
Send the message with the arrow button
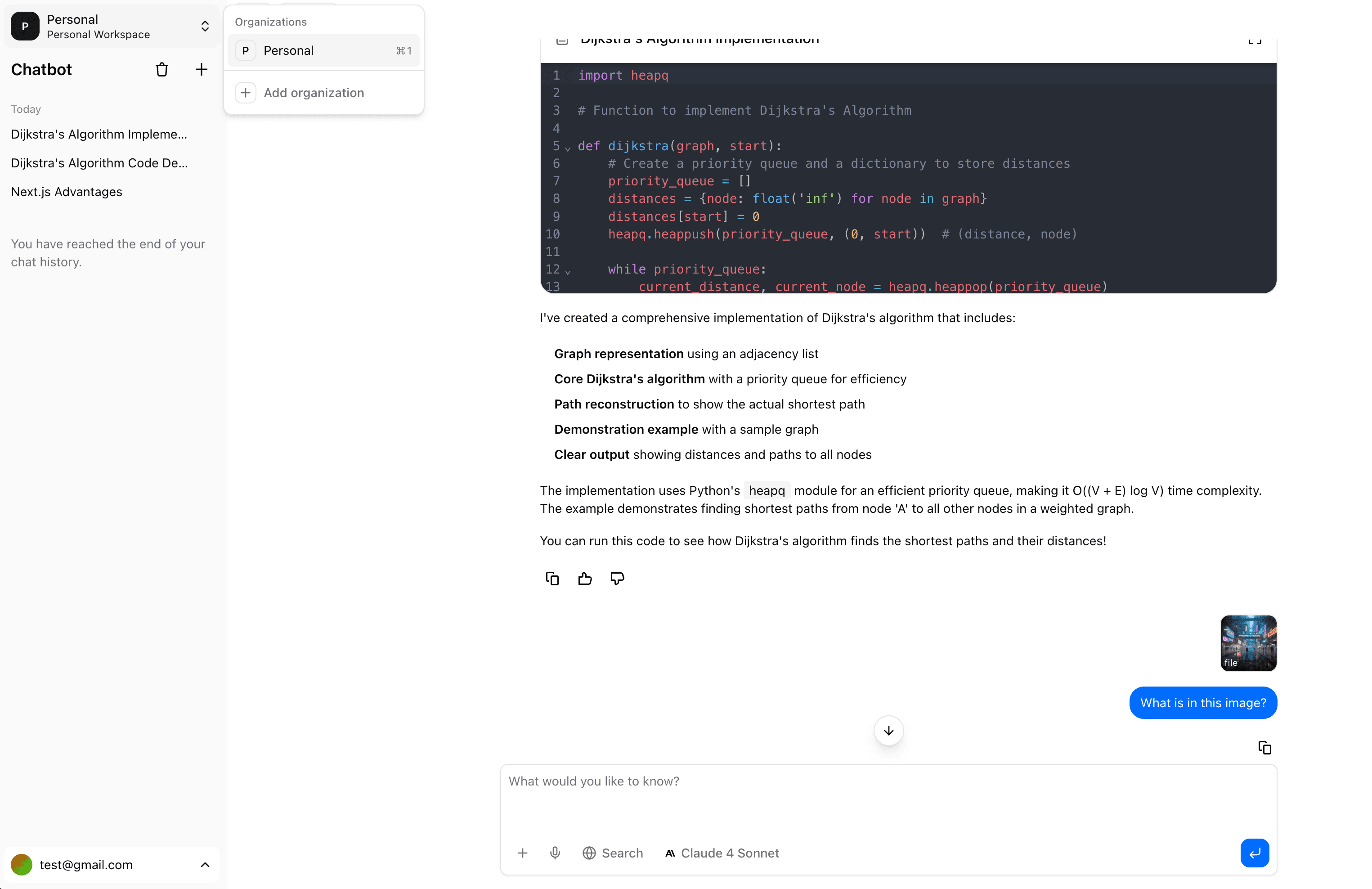pyautogui.click(x=1255, y=853)
